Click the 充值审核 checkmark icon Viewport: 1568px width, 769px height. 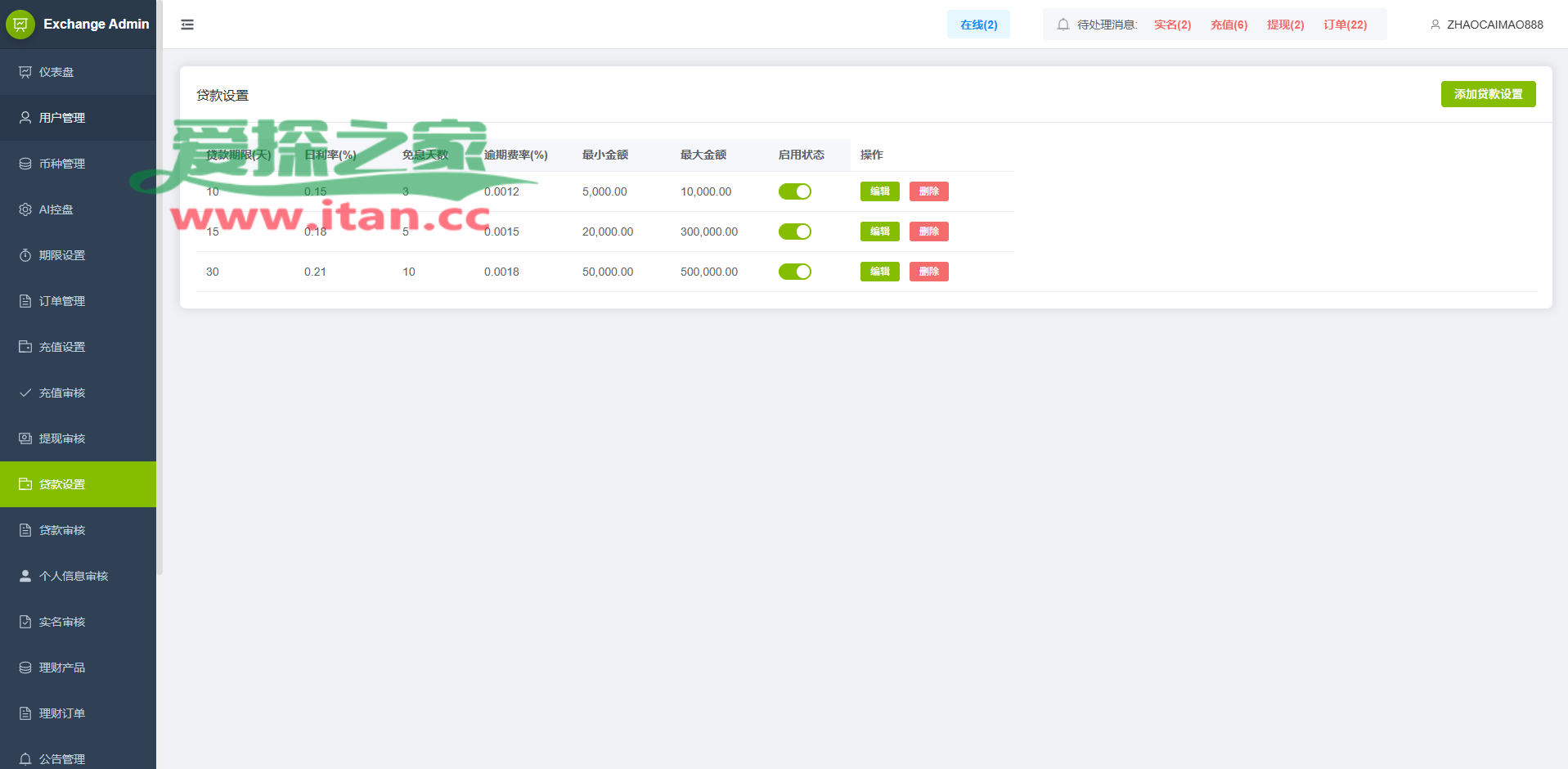[25, 393]
